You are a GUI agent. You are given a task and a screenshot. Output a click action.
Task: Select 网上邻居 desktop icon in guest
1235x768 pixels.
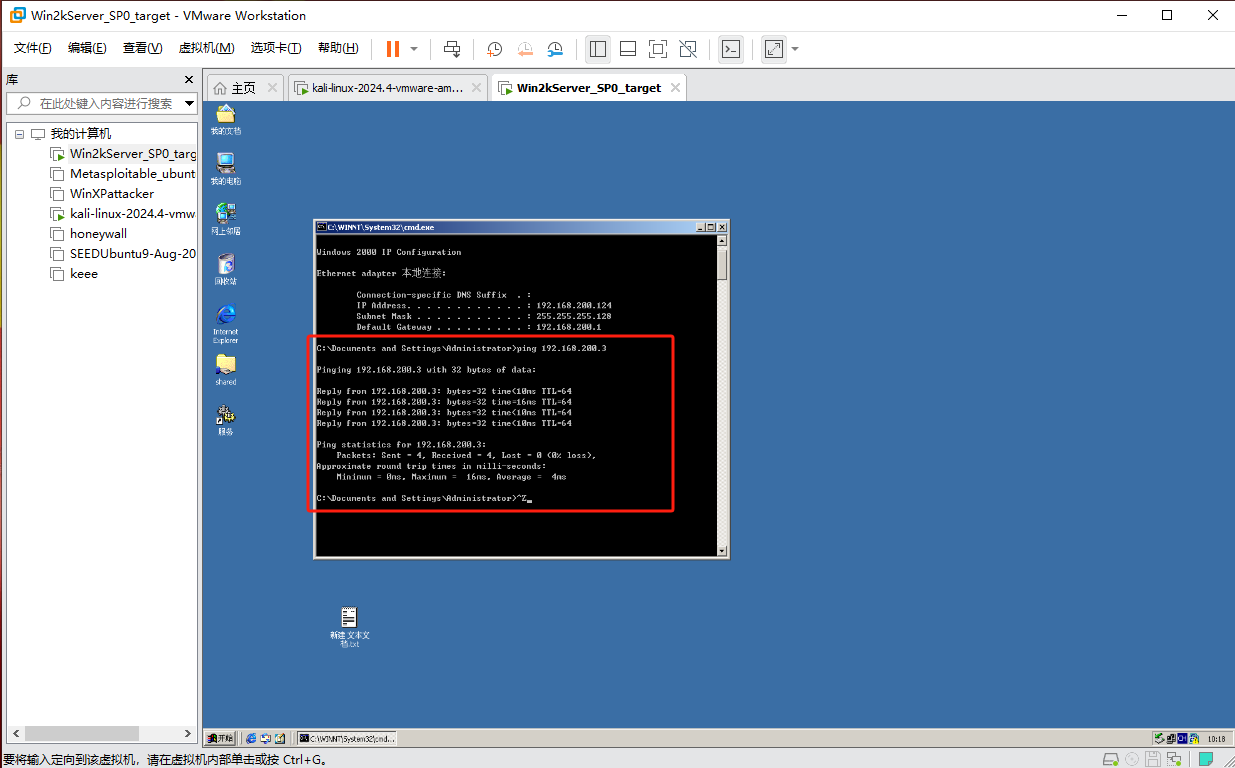(226, 220)
